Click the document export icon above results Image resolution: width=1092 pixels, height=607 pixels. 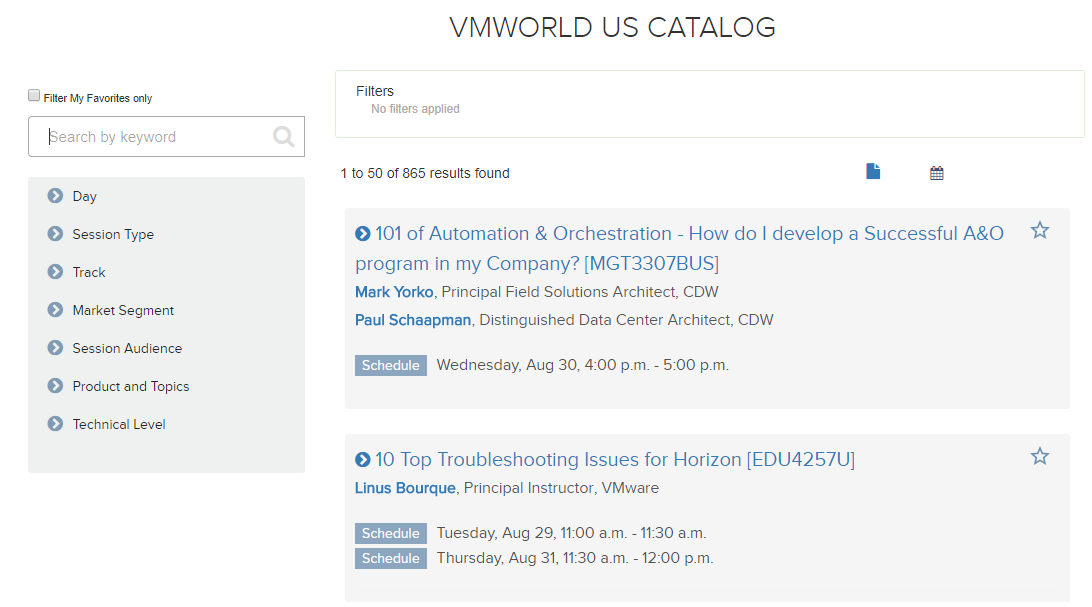click(873, 172)
